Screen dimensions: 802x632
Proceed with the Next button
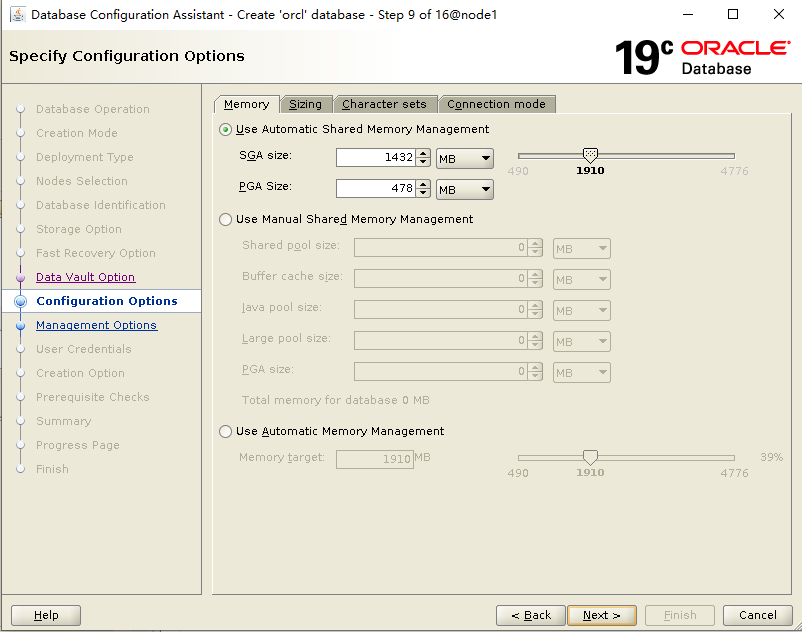[602, 615]
